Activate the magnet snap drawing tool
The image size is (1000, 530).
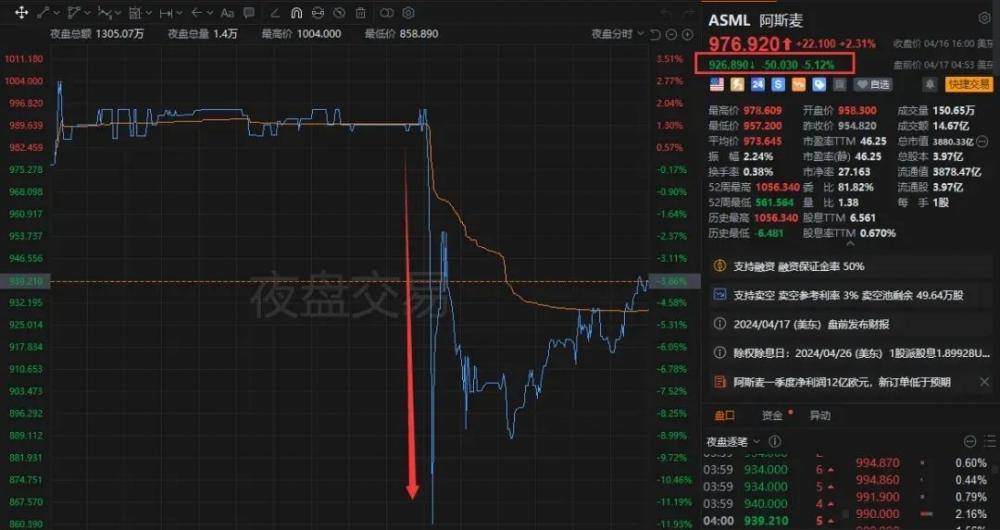[x=296, y=13]
